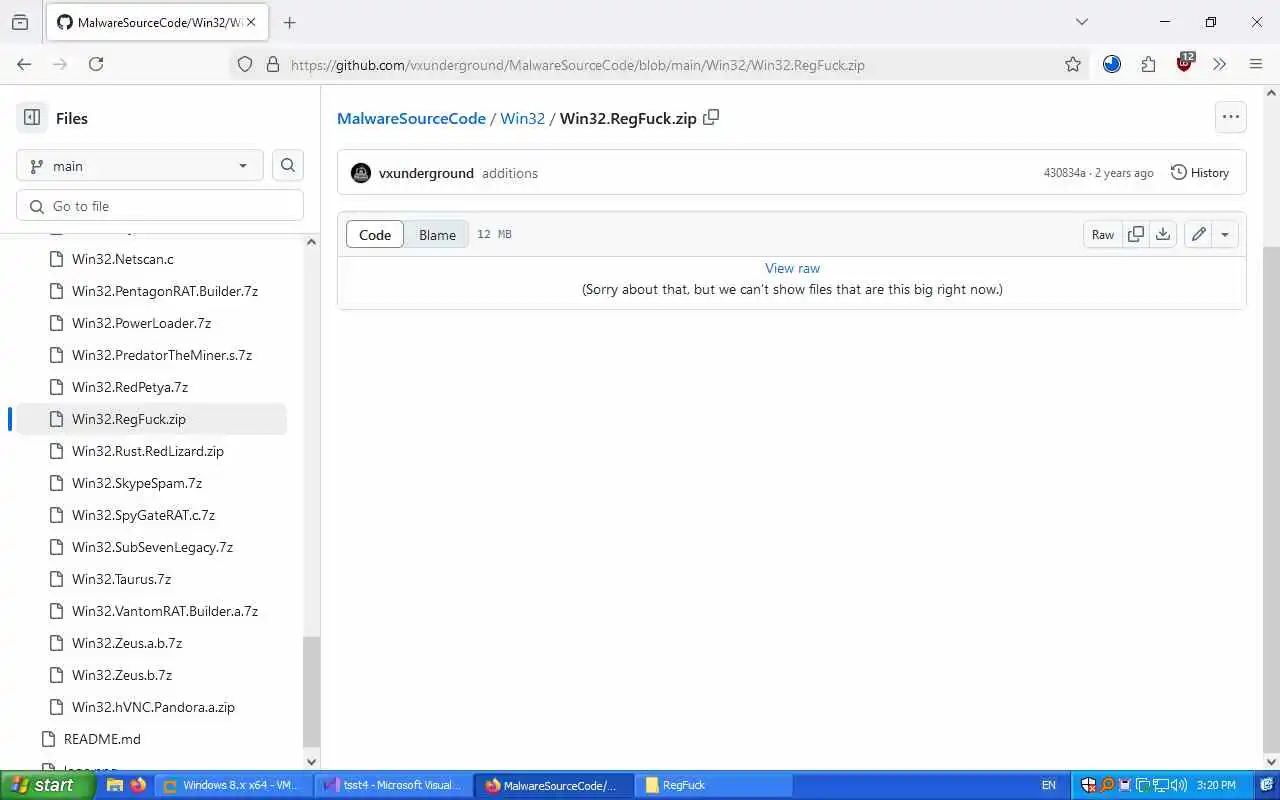Open the main branch selector
This screenshot has width=1280, height=800.
coord(140,166)
